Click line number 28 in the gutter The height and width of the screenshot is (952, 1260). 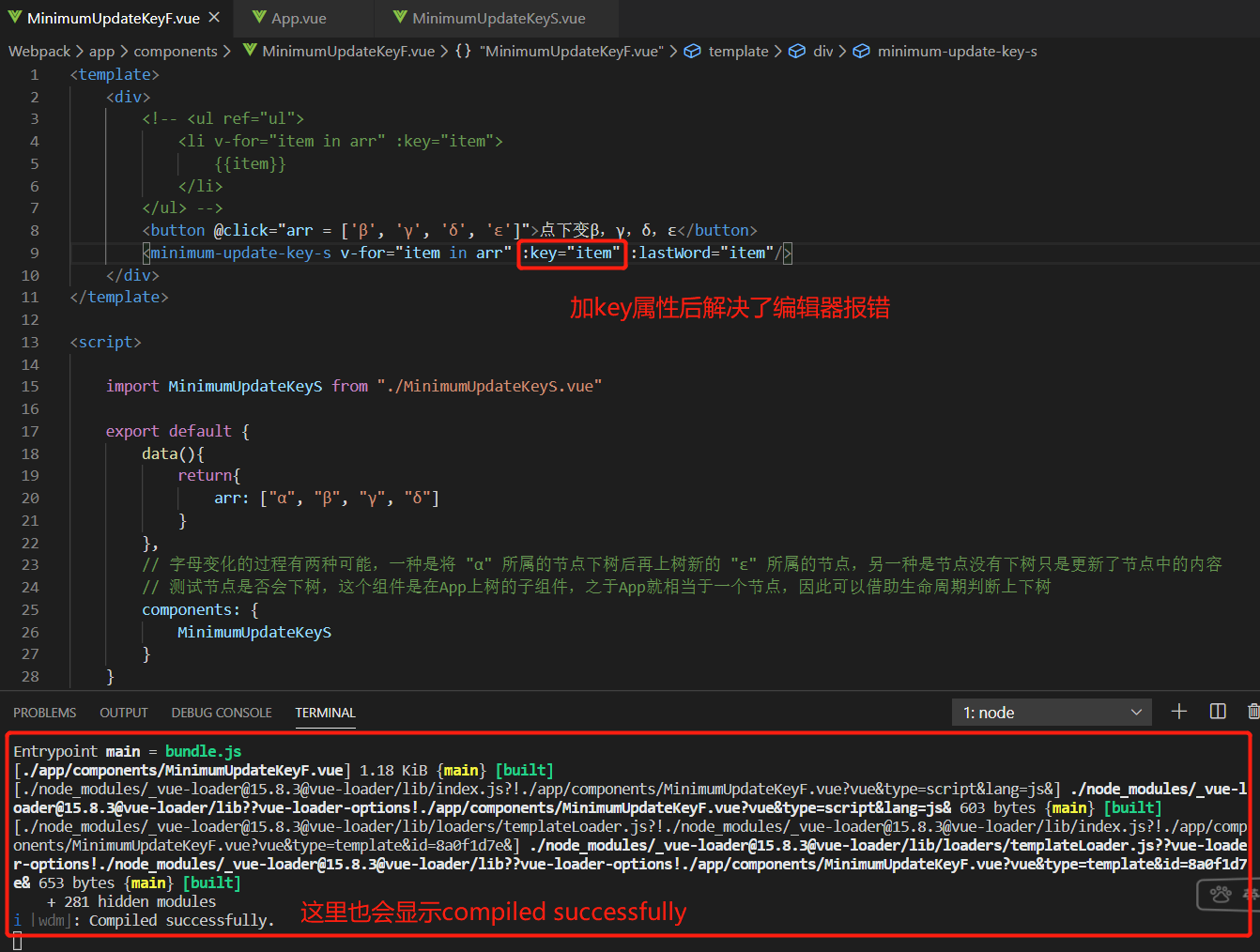(x=30, y=676)
